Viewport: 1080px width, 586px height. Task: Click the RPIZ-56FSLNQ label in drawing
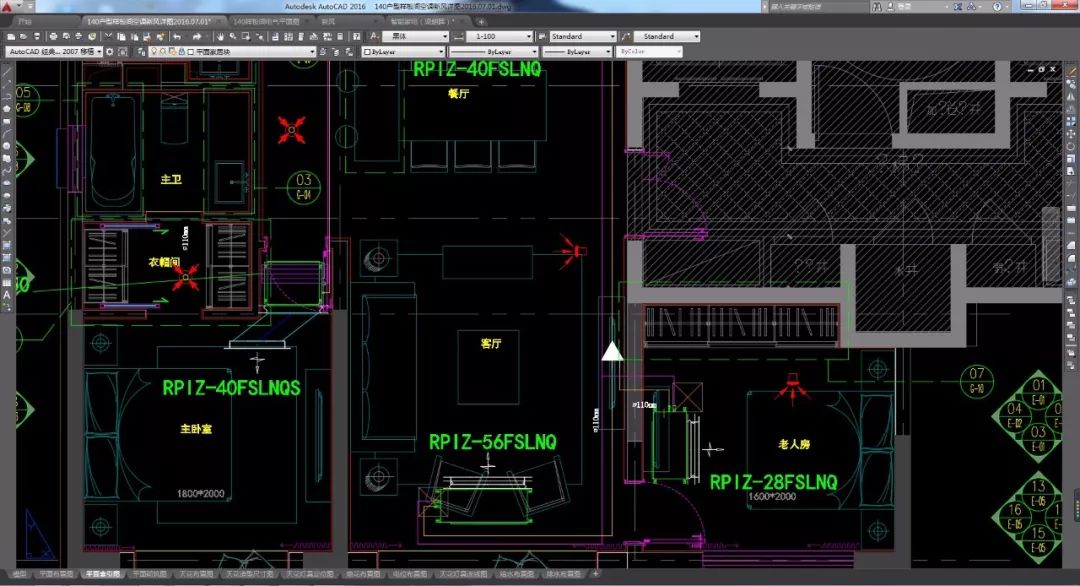(x=492, y=442)
